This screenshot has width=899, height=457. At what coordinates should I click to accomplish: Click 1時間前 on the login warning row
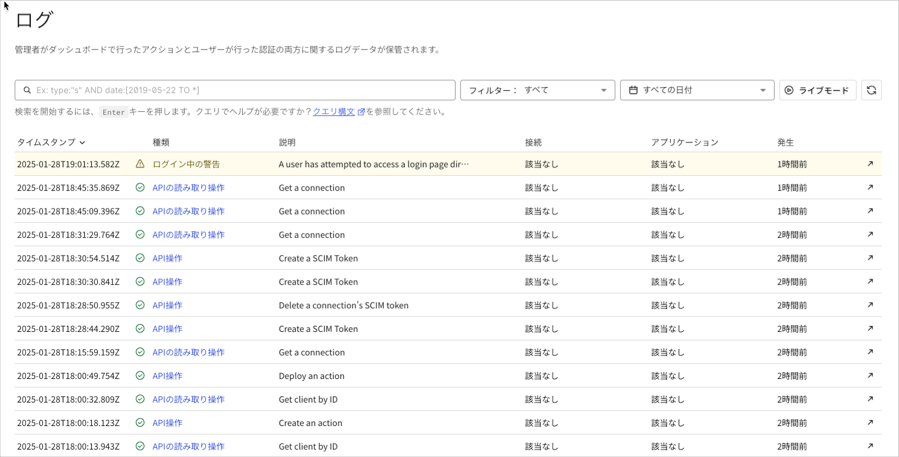click(x=792, y=164)
